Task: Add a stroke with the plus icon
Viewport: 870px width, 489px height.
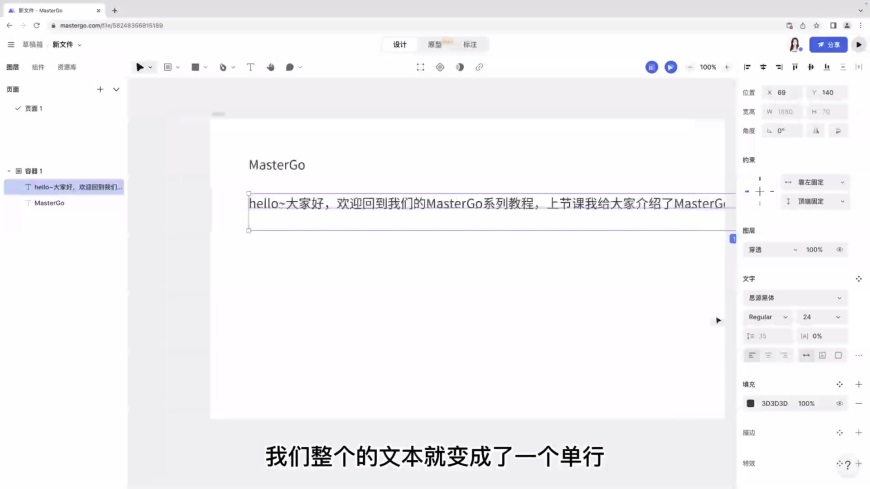Action: [x=859, y=432]
